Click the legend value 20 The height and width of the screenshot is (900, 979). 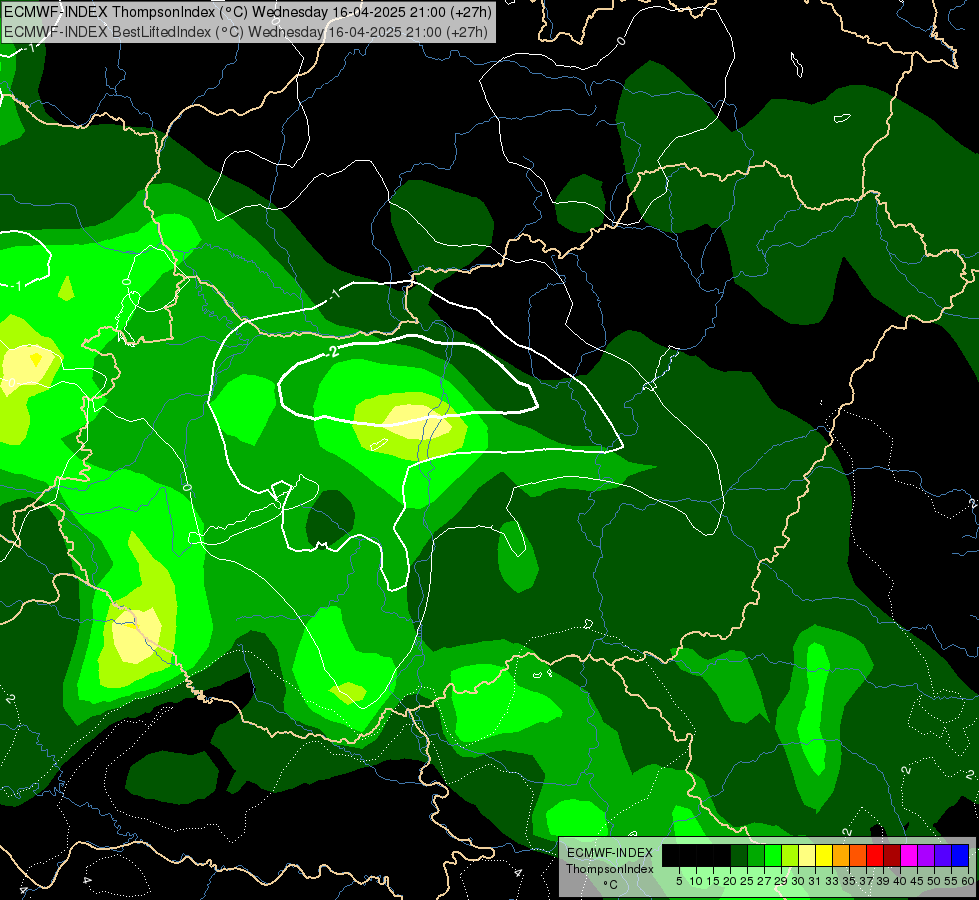click(x=731, y=881)
